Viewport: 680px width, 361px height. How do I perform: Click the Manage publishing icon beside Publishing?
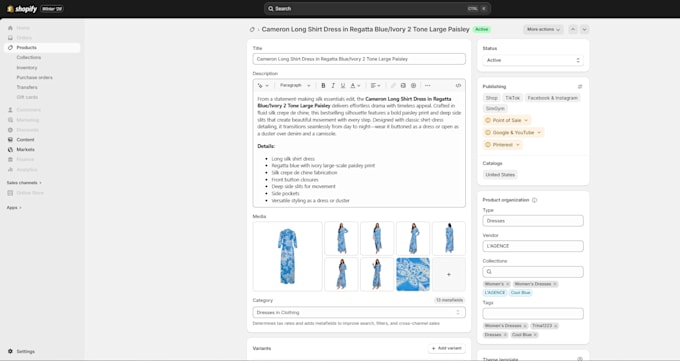[x=580, y=87]
